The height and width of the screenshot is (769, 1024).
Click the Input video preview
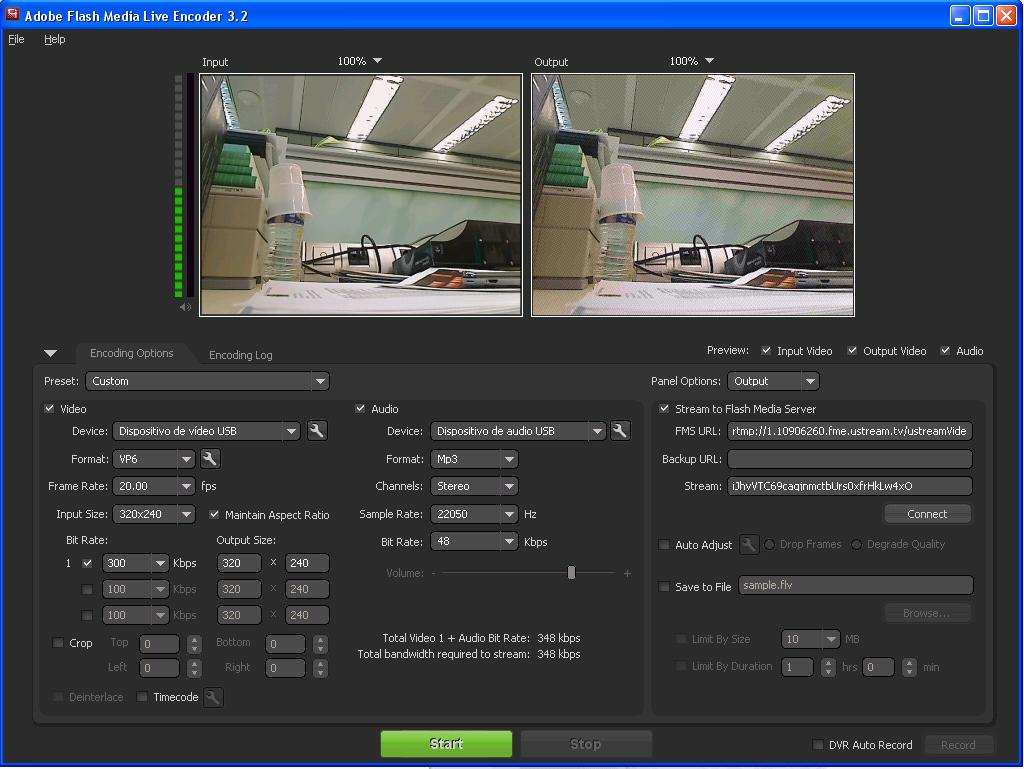pyautogui.click(x=360, y=195)
